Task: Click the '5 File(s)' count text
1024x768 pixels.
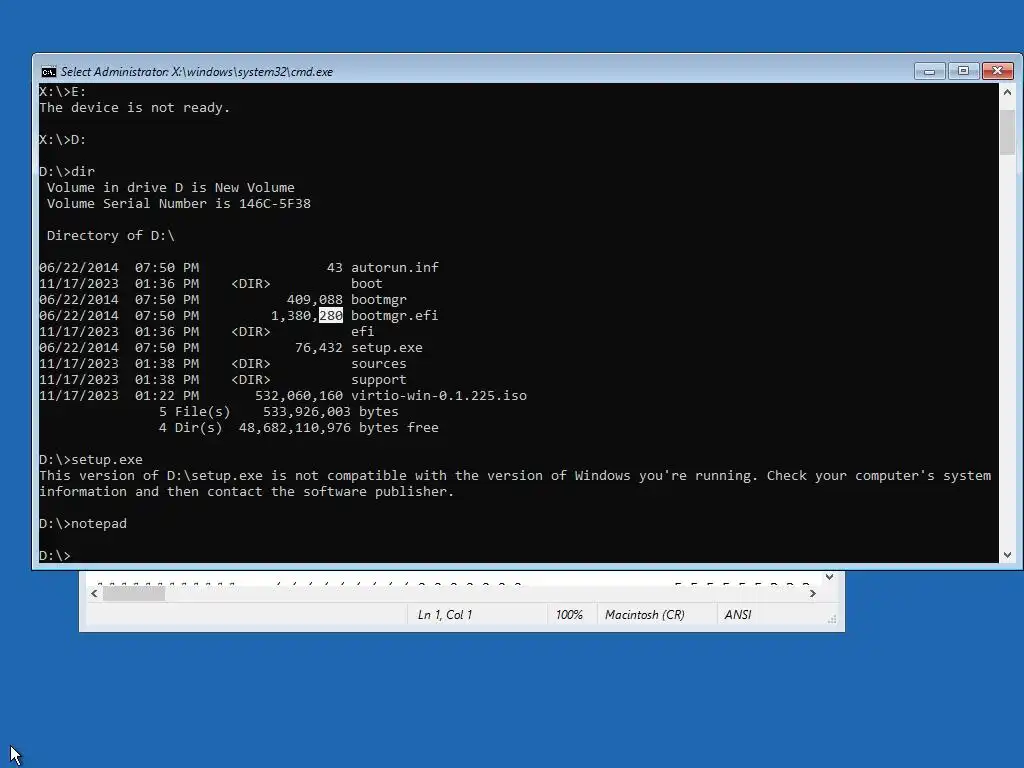Action: point(195,411)
